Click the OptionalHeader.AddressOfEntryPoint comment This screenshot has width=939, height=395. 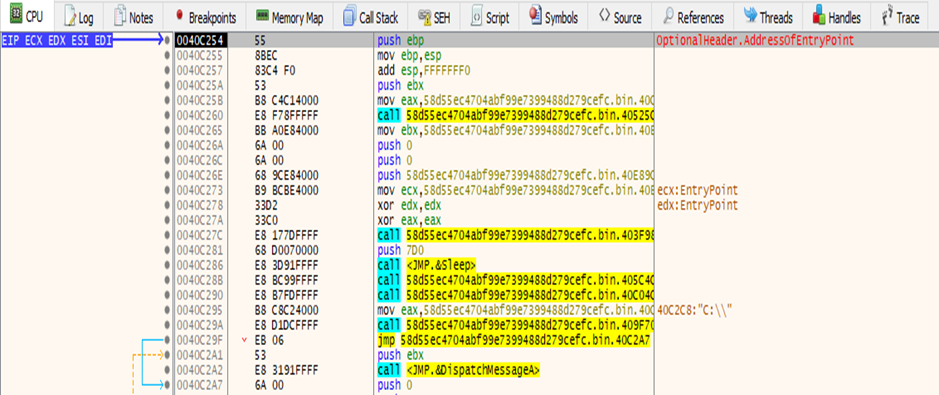(755, 40)
